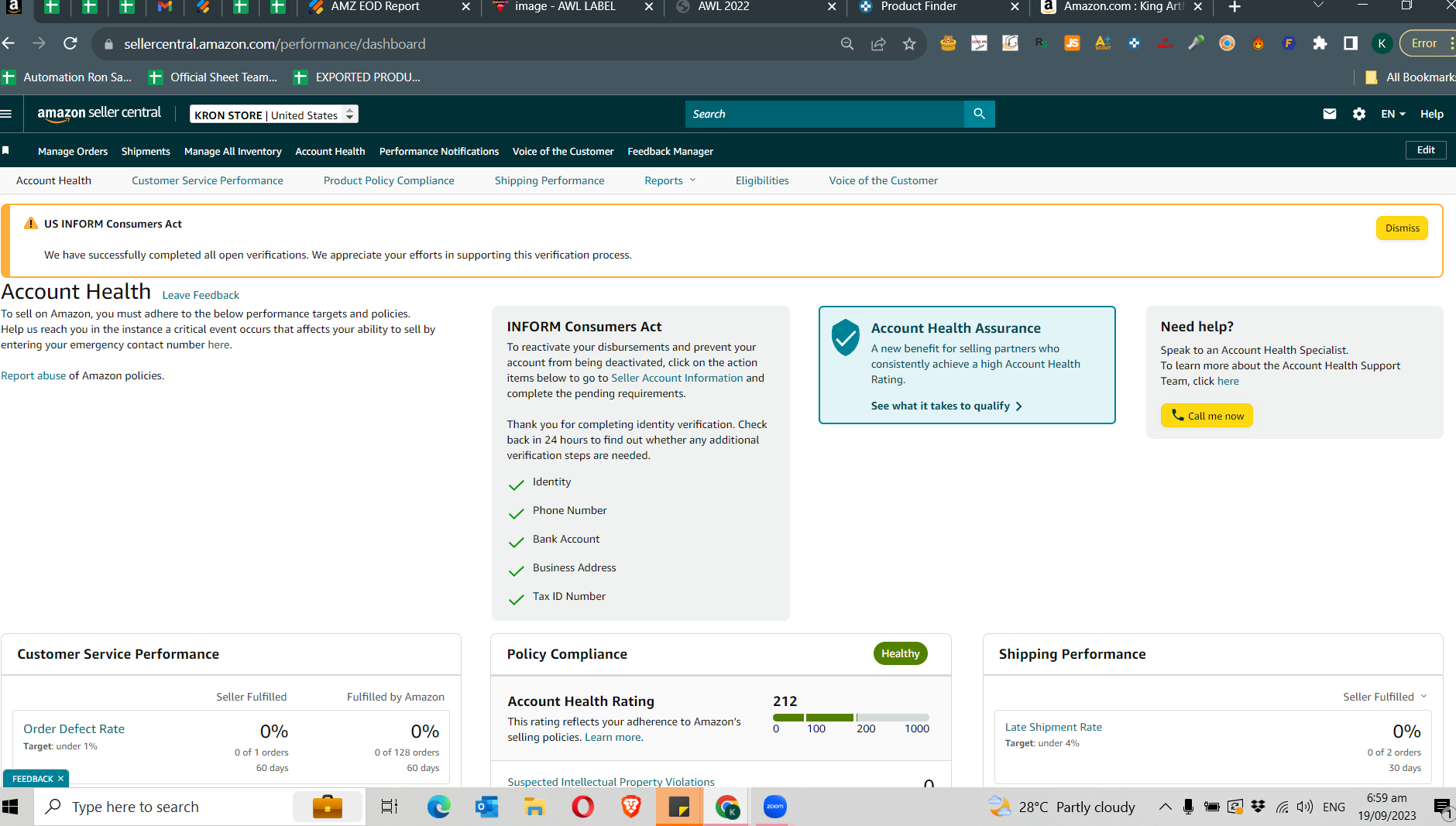Open Suspected Intellectual Property Violations link
This screenshot has height=826, width=1456.
(x=611, y=782)
